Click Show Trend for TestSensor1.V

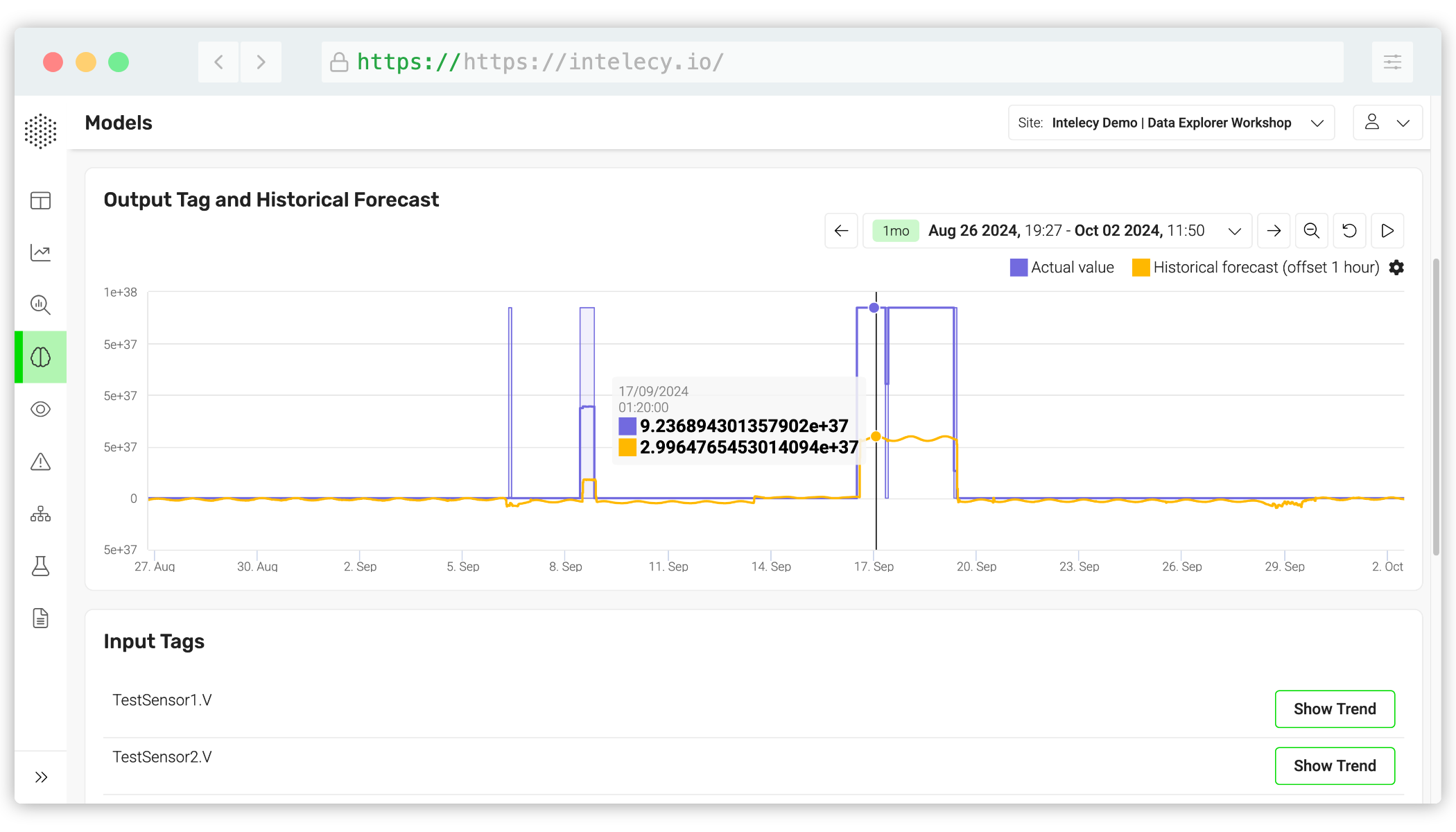click(1334, 709)
